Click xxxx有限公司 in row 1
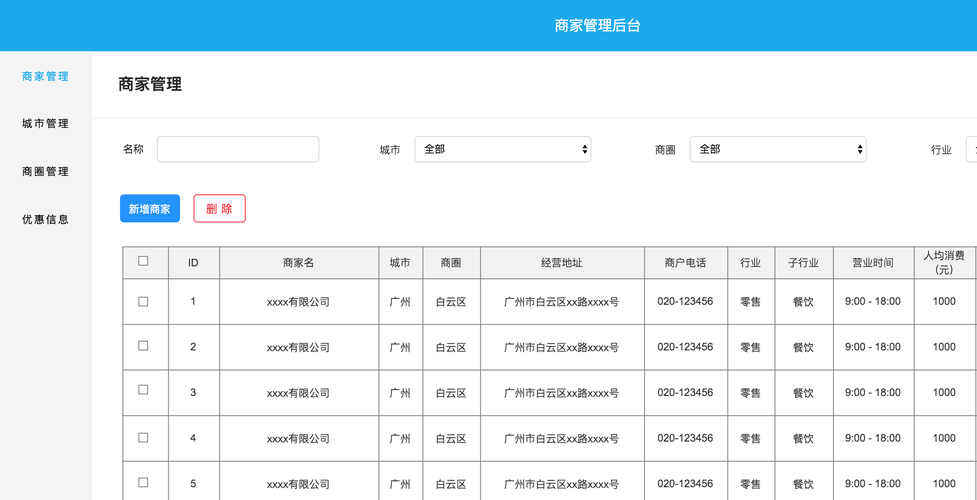This screenshot has width=977, height=500. coord(298,302)
